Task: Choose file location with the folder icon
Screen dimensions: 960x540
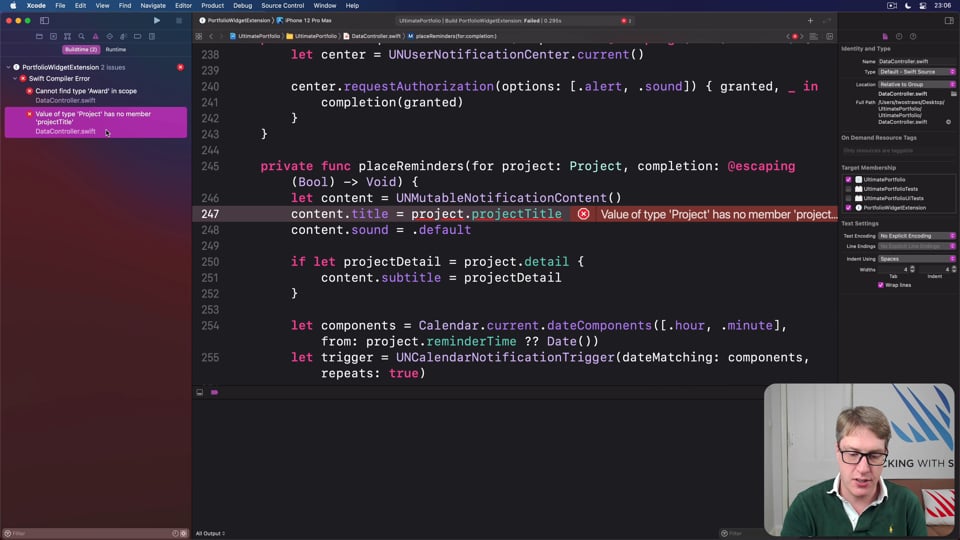Action: (953, 94)
